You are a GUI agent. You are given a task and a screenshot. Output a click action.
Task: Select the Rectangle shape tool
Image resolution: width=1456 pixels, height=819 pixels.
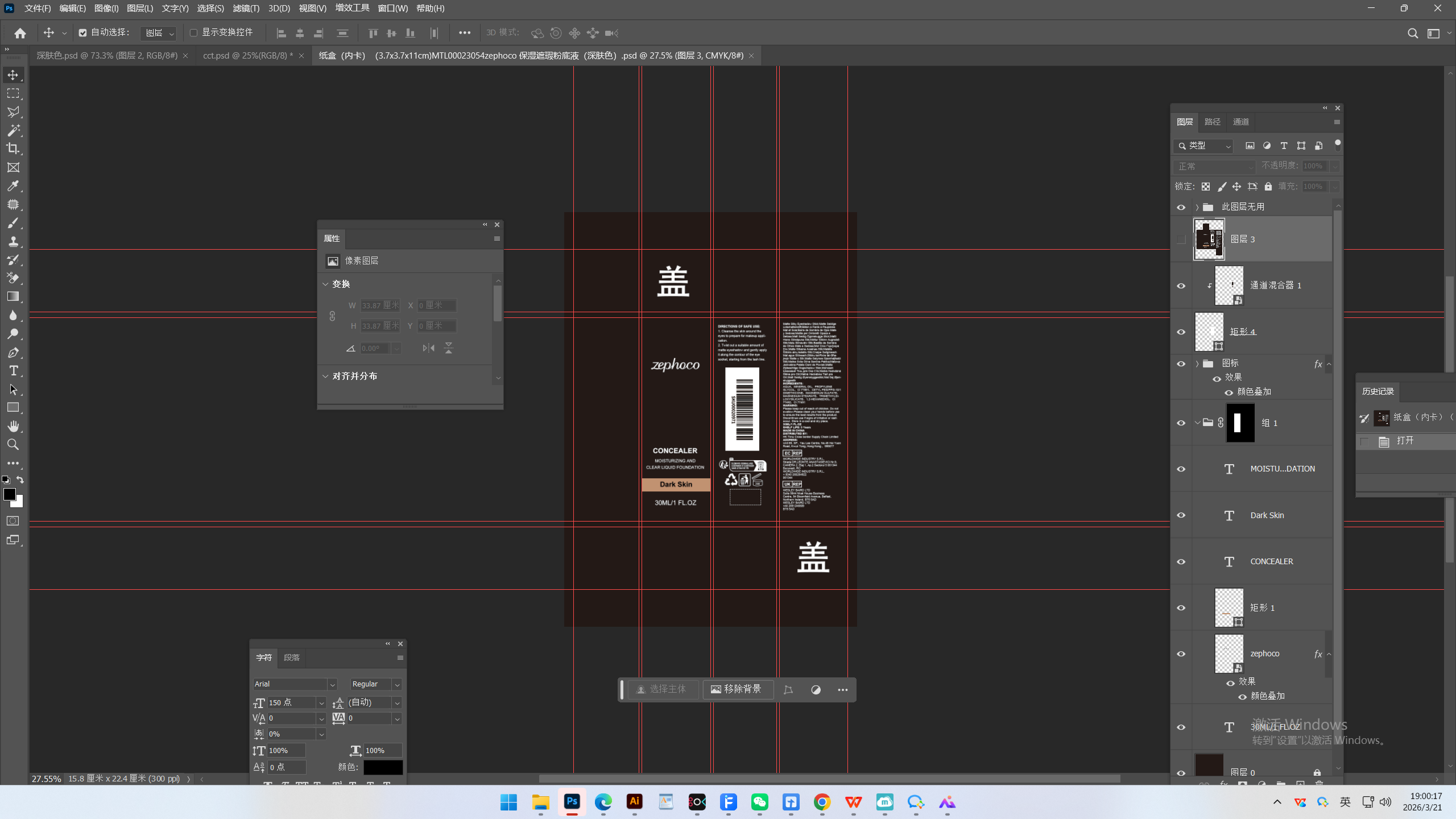(x=13, y=408)
